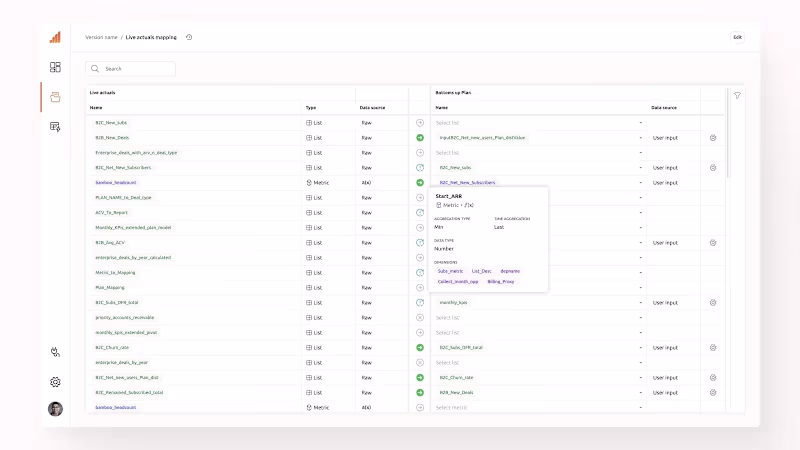This screenshot has width=800, height=450.
Task: Toggle mapping arrow for B2C_New_subs row
Action: [x=420, y=123]
